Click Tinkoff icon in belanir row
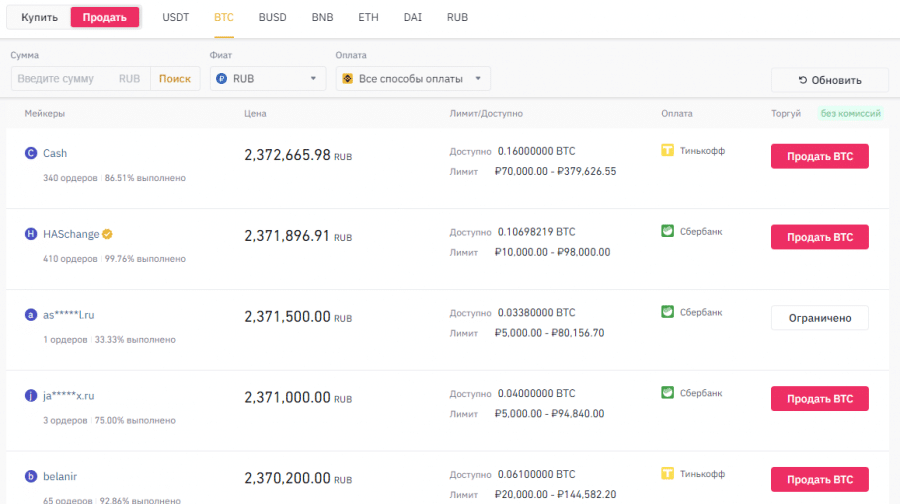This screenshot has height=504, width=900. click(668, 474)
